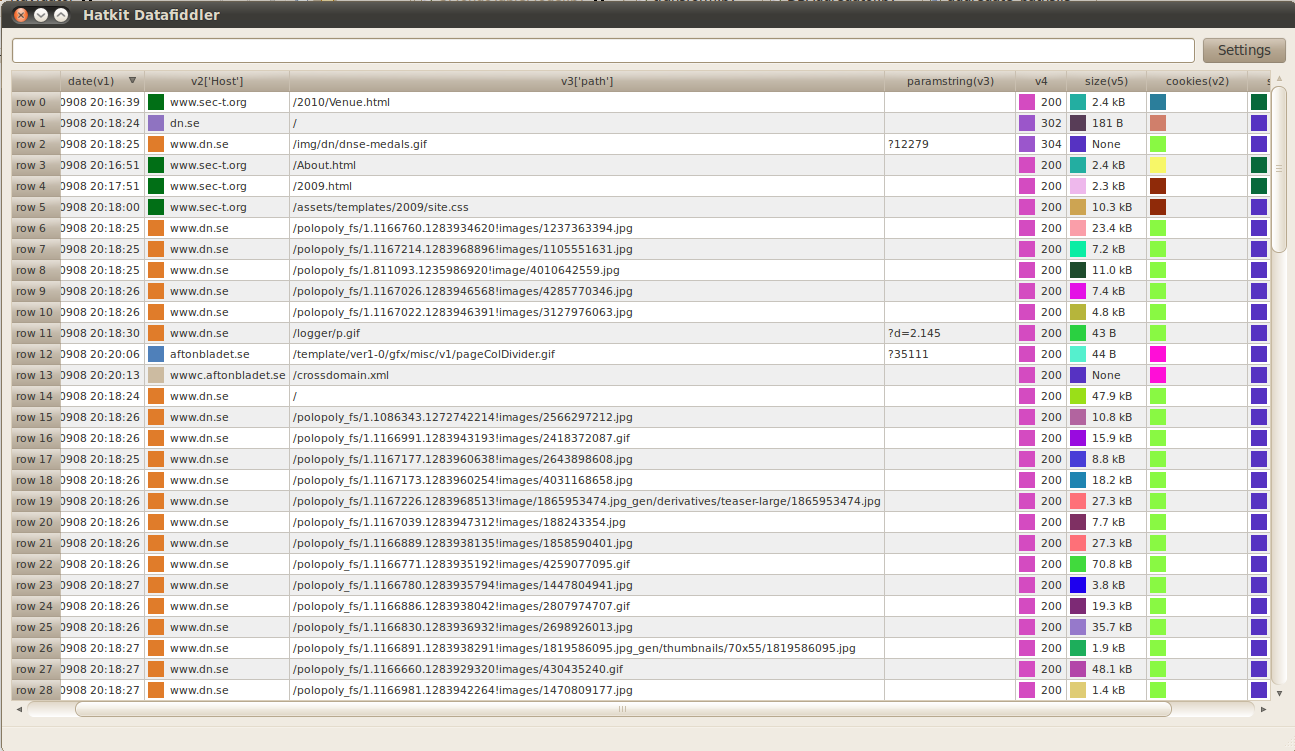The height and width of the screenshot is (751, 1295).
Task: Click orange host swatch in row 2
Action: (x=156, y=144)
